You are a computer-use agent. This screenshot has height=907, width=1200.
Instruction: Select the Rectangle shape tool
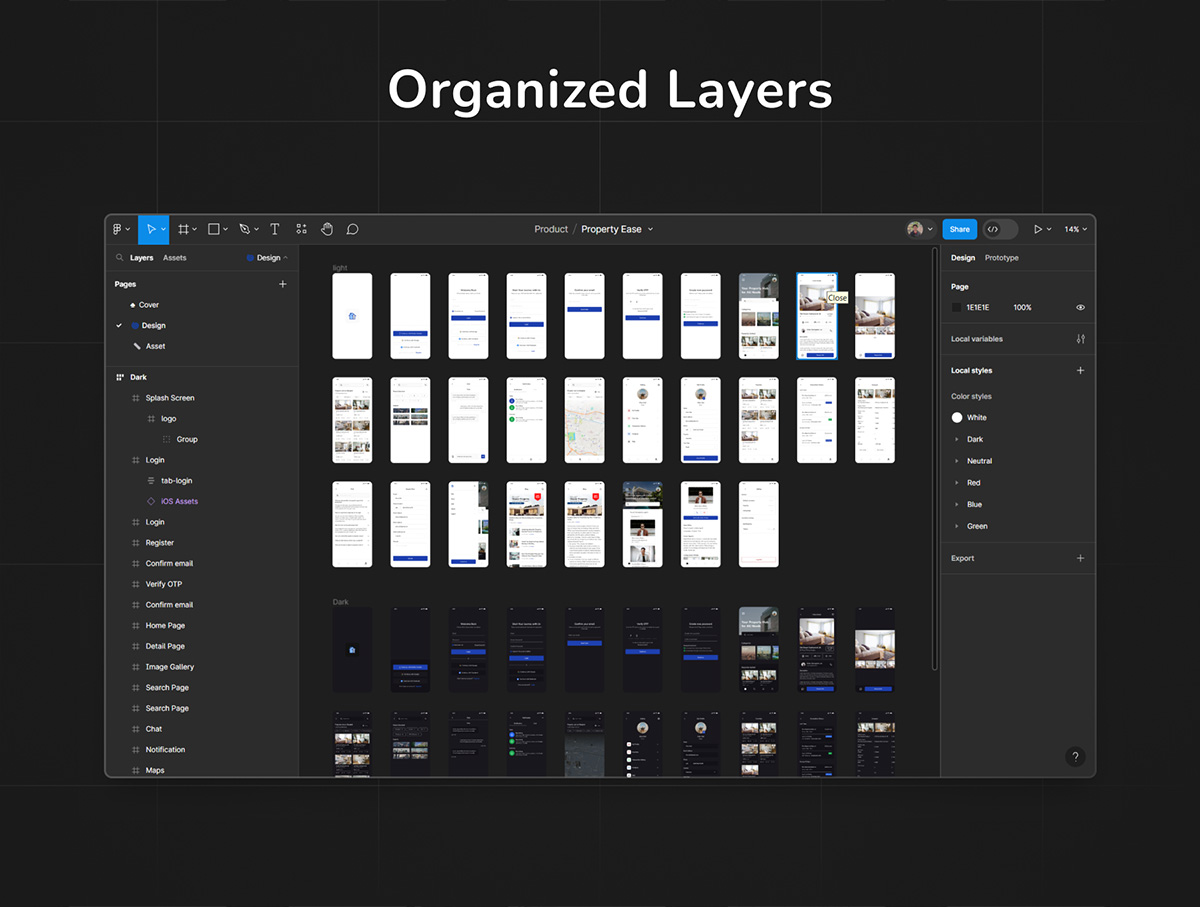(214, 229)
